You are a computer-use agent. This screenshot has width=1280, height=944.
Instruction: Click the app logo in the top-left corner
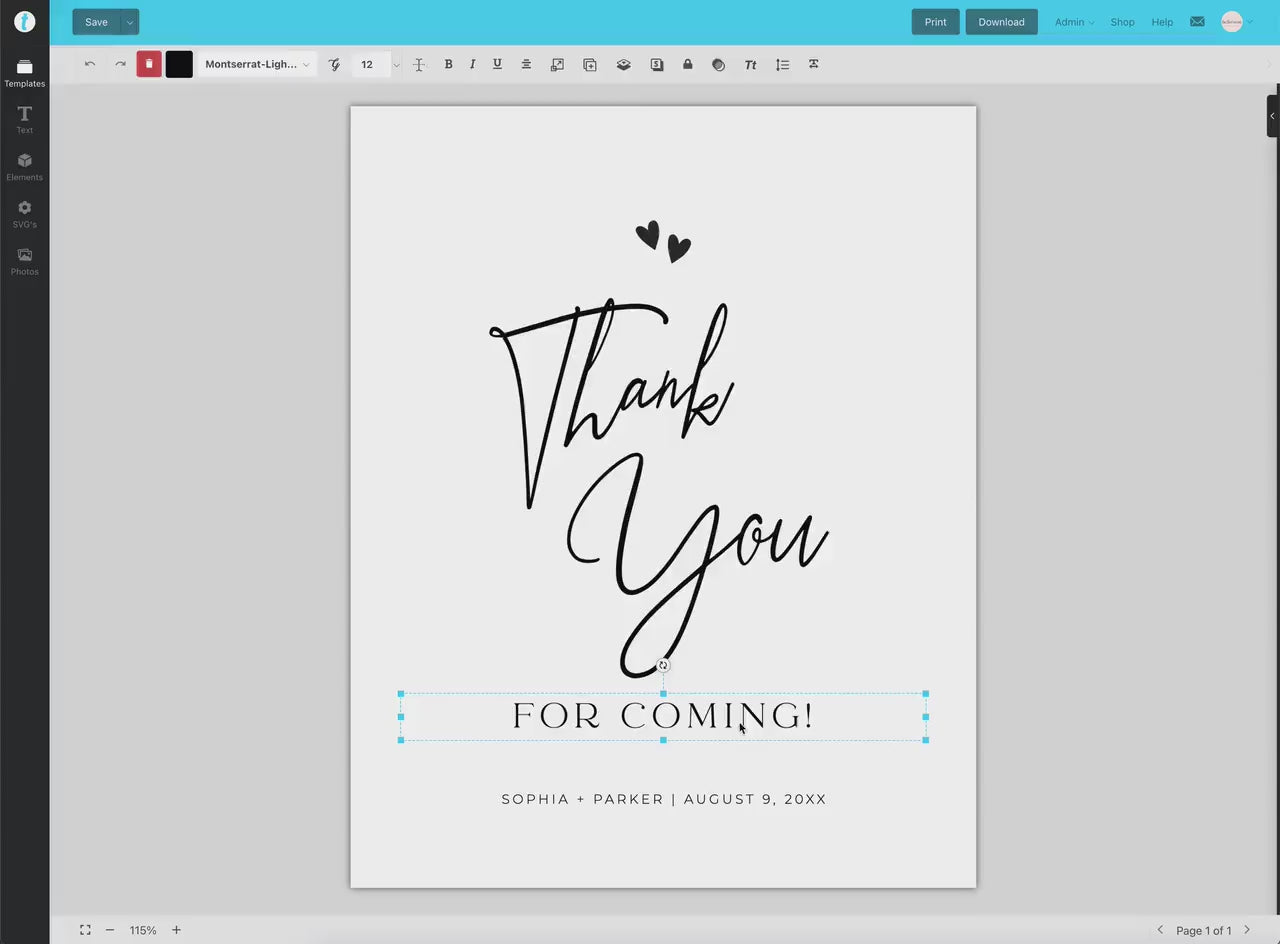point(24,21)
